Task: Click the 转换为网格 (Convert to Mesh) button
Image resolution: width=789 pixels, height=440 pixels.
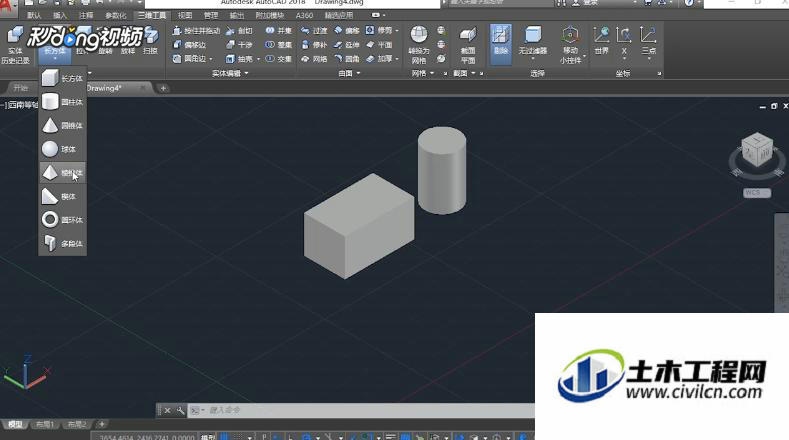Action: point(419,45)
